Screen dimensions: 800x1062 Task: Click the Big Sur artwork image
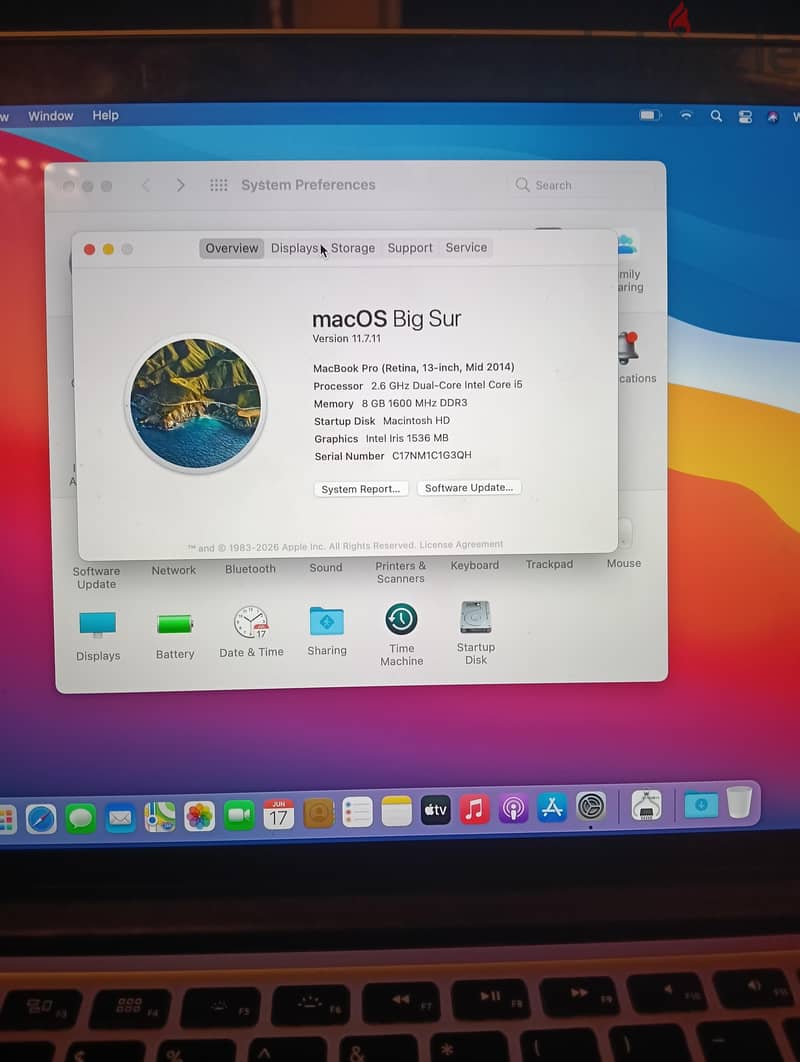pos(196,404)
